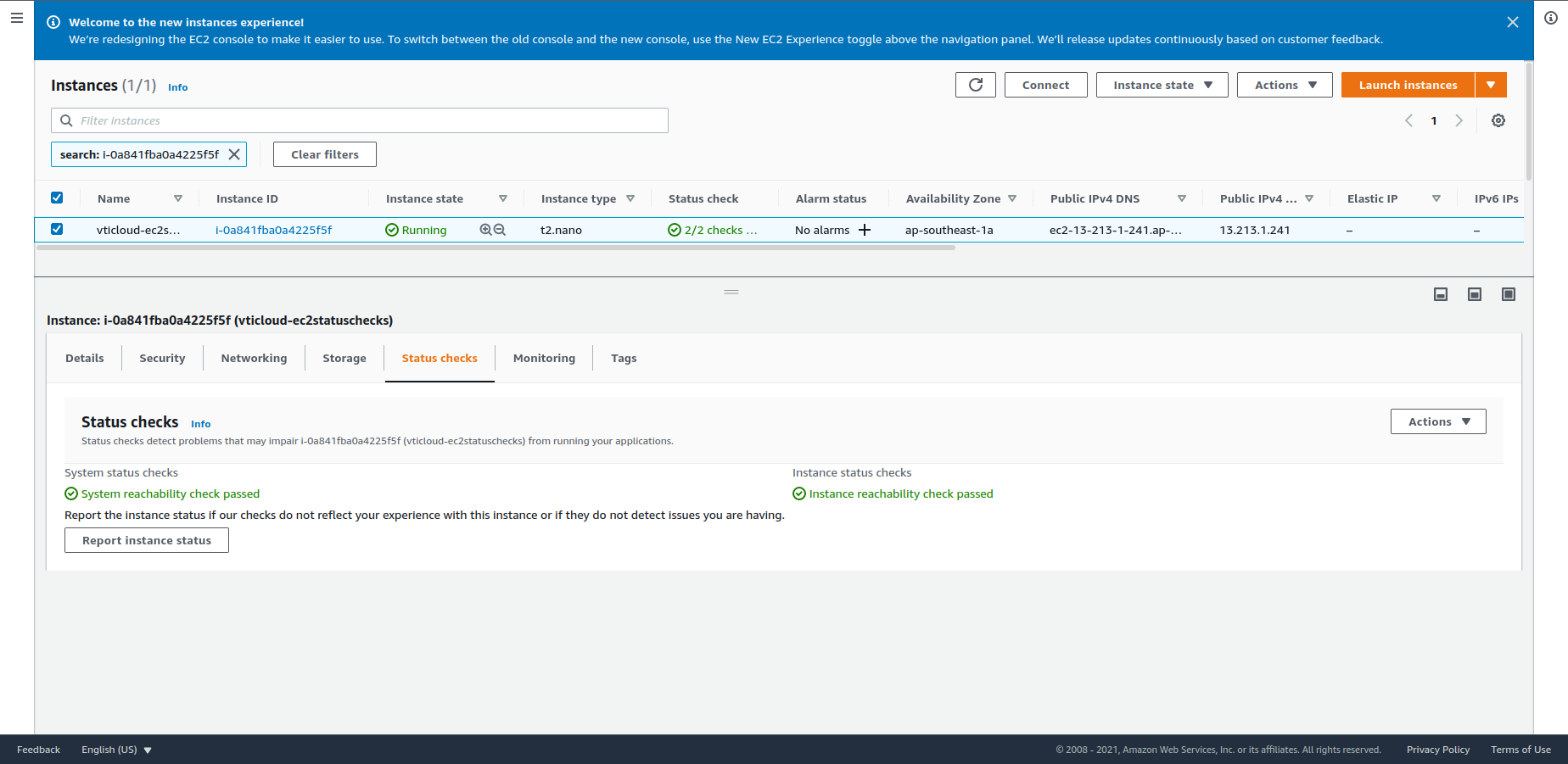
Task: Click the horizontal table scrollbar
Action: [496, 248]
